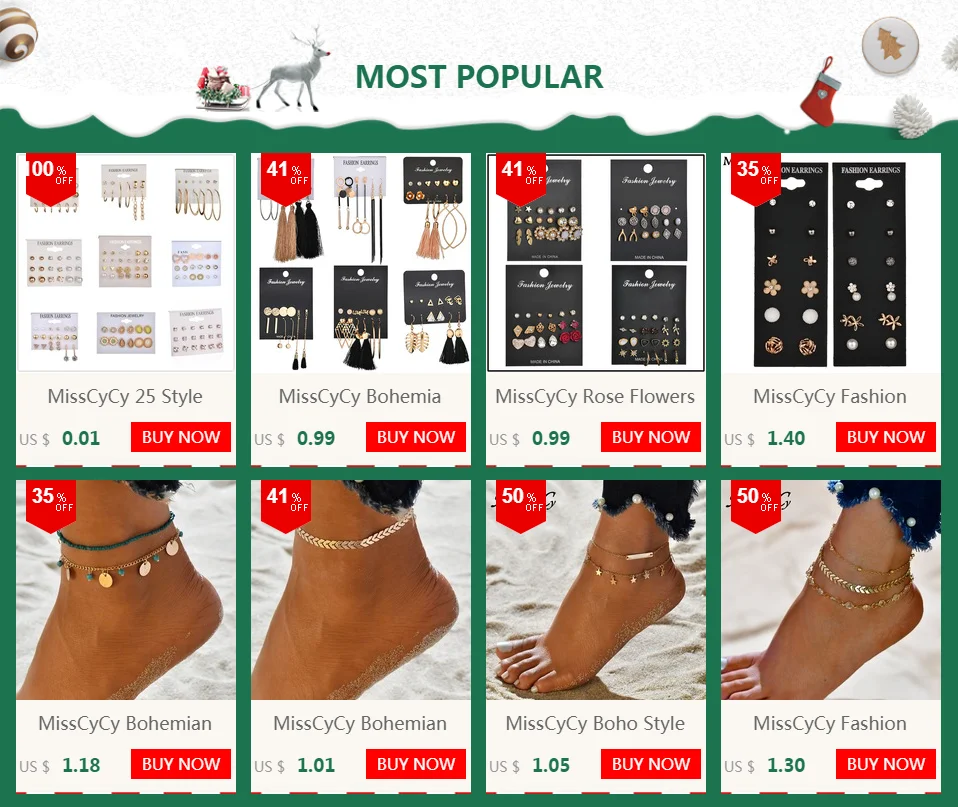Image resolution: width=958 pixels, height=807 pixels.
Task: Open the black-card Fashion Earrings image
Action: [831, 263]
